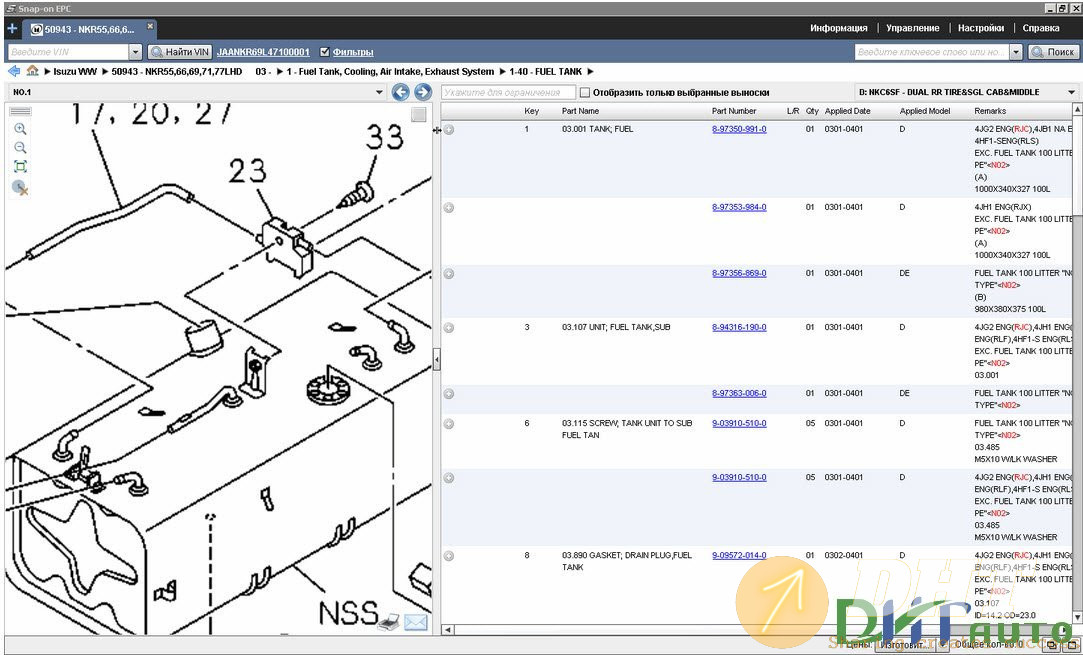
Task: Click the Найти VIN button
Action: (180, 52)
